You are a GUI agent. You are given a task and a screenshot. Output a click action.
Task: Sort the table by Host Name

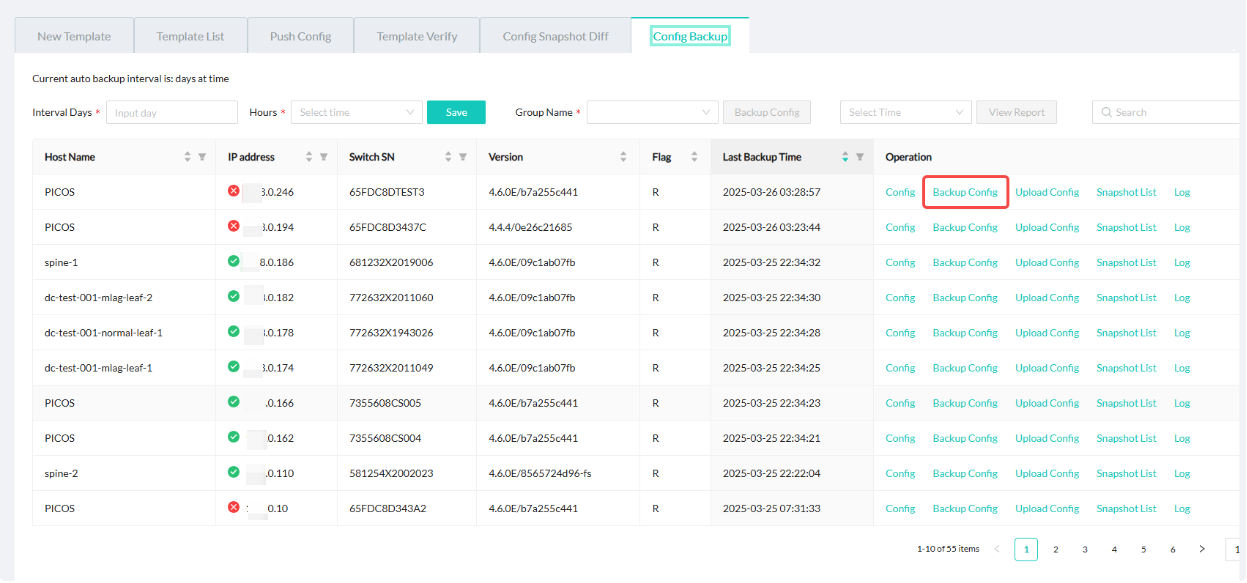pyautogui.click(x=187, y=157)
